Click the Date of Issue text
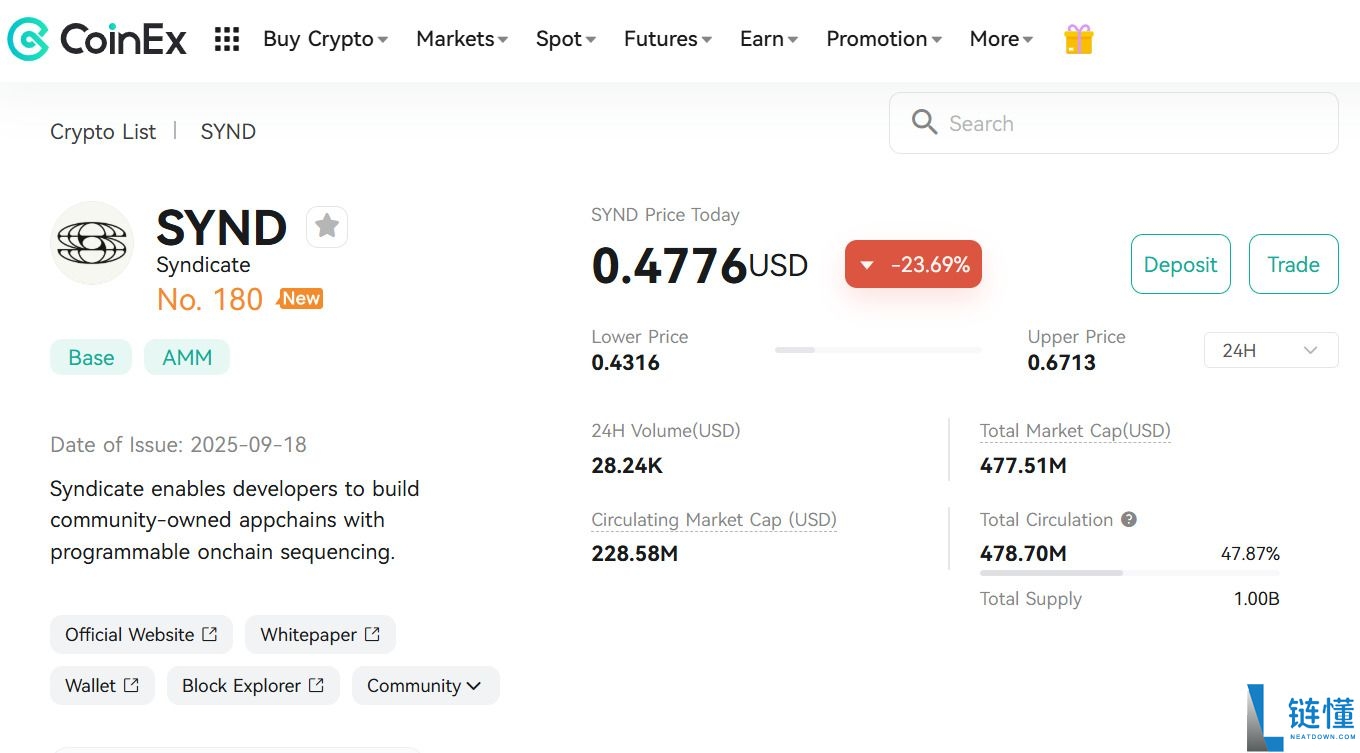Image resolution: width=1360 pixels, height=753 pixels. coord(178,444)
